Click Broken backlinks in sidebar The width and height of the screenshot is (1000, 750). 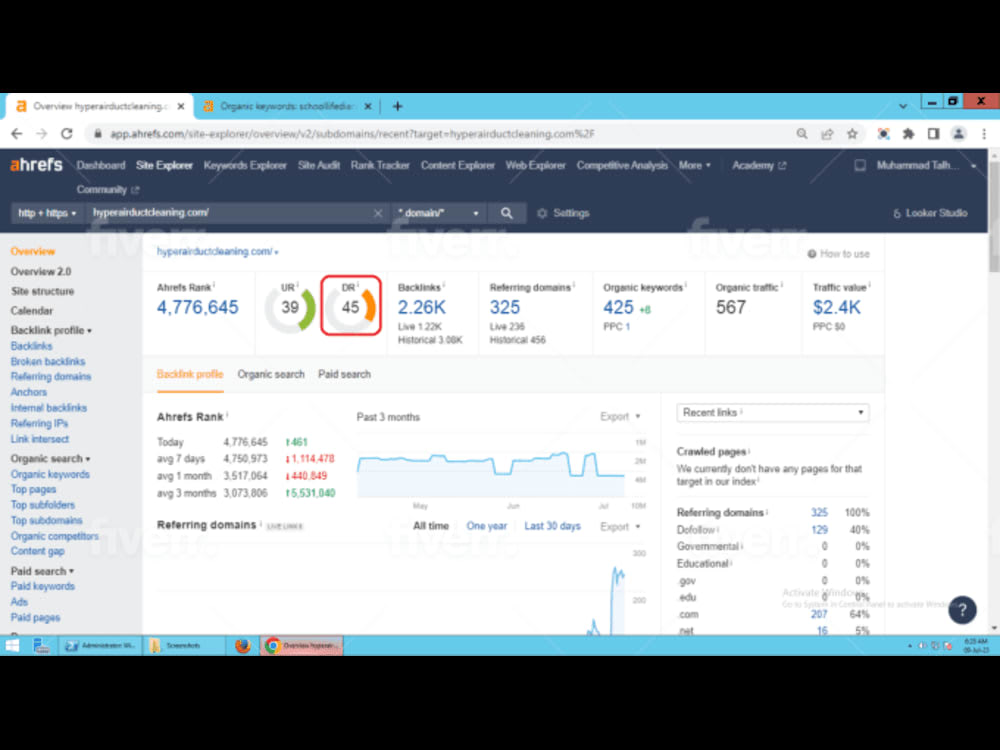click(x=48, y=362)
